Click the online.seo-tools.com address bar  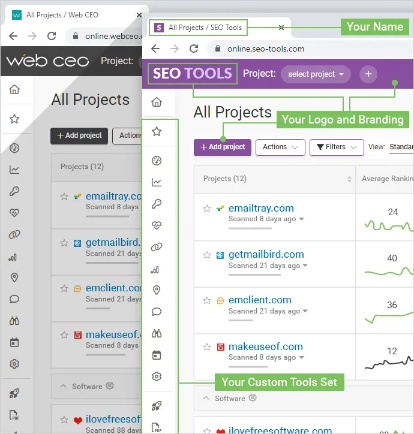(x=310, y=49)
